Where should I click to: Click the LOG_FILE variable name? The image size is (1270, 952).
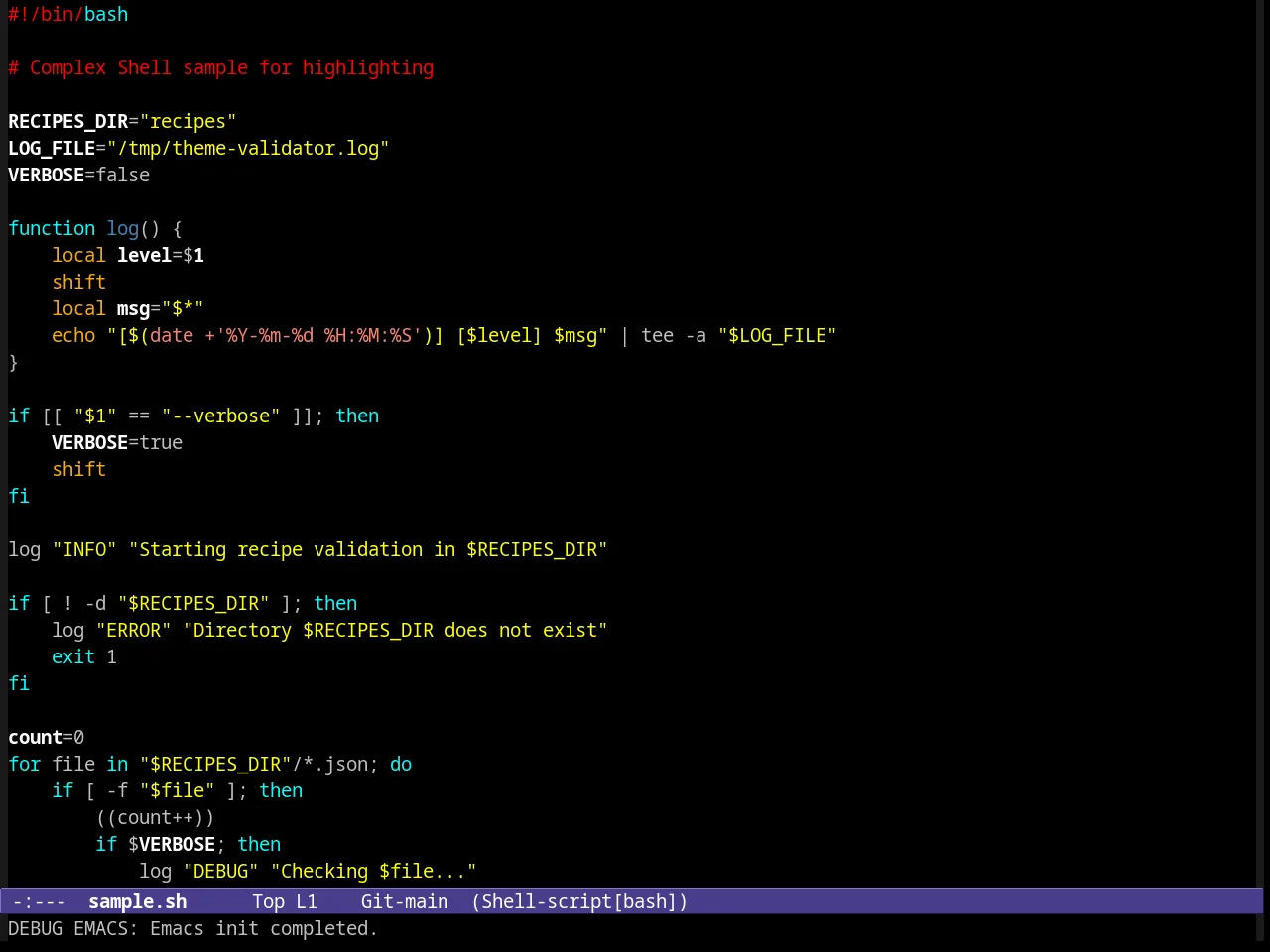(52, 148)
